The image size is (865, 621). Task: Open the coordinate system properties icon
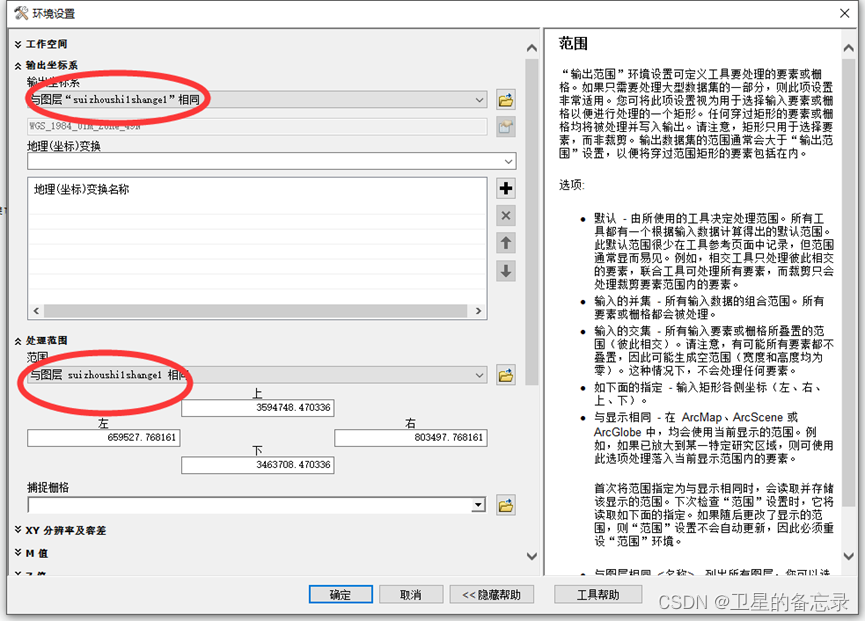(505, 127)
